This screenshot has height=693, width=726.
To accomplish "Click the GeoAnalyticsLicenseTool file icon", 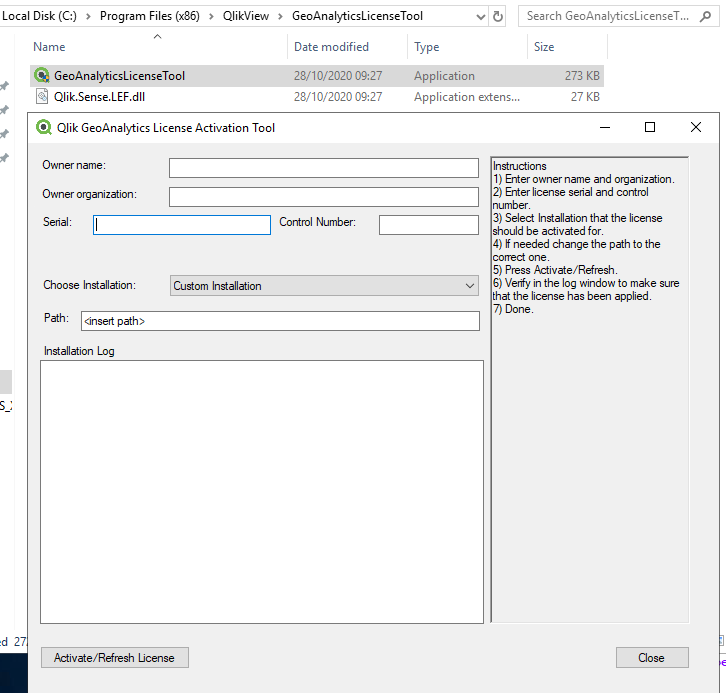I will [x=42, y=75].
